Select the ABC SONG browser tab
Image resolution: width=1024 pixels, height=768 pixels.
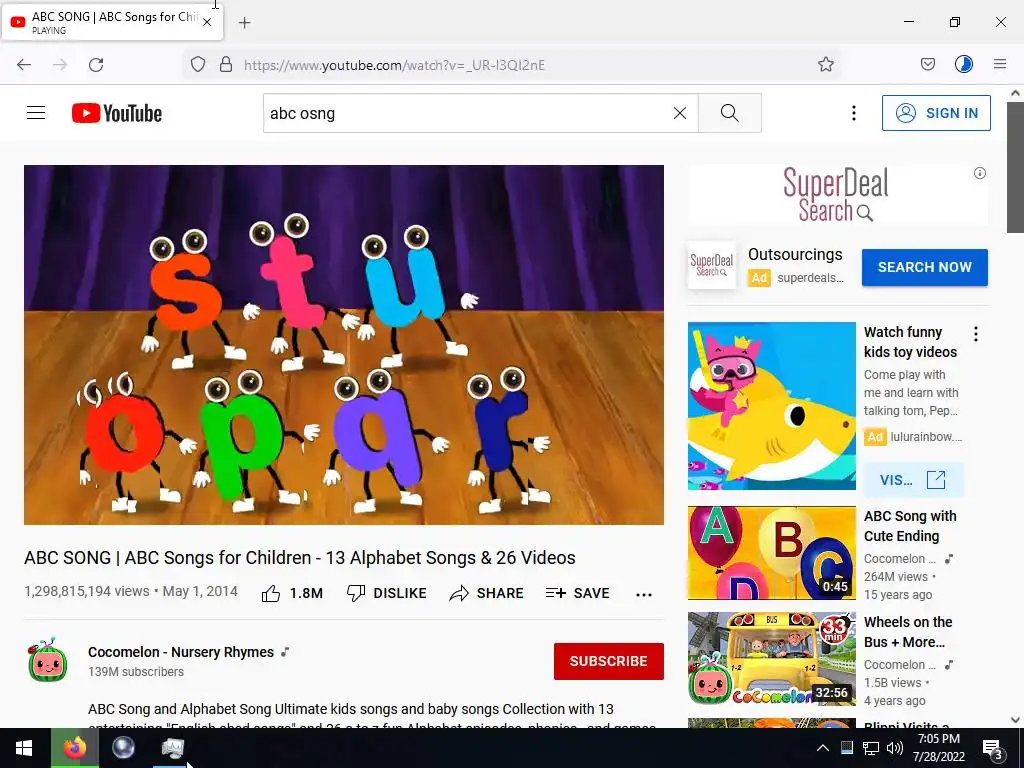112,22
